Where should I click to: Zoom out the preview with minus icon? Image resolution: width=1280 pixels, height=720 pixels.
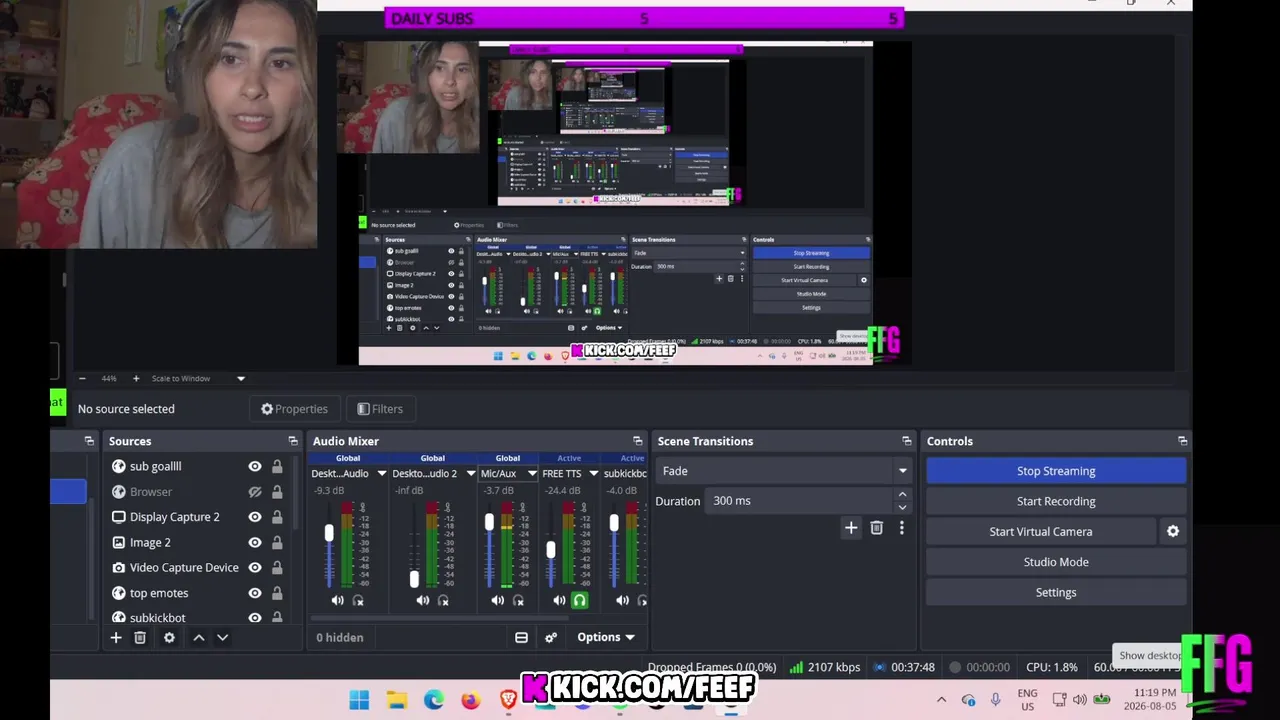pyautogui.click(x=82, y=379)
